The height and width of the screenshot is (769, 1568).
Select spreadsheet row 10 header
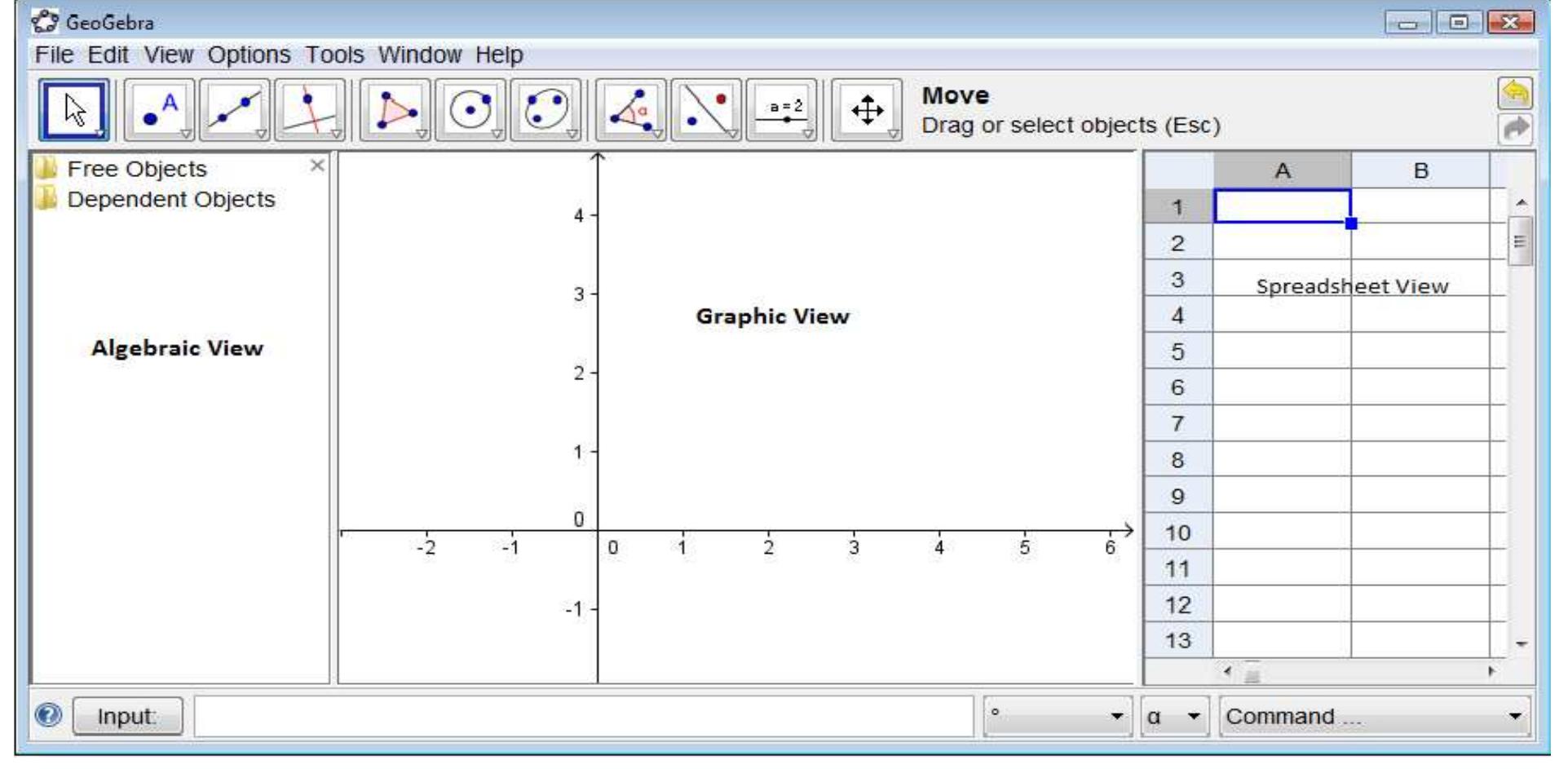tap(1177, 533)
